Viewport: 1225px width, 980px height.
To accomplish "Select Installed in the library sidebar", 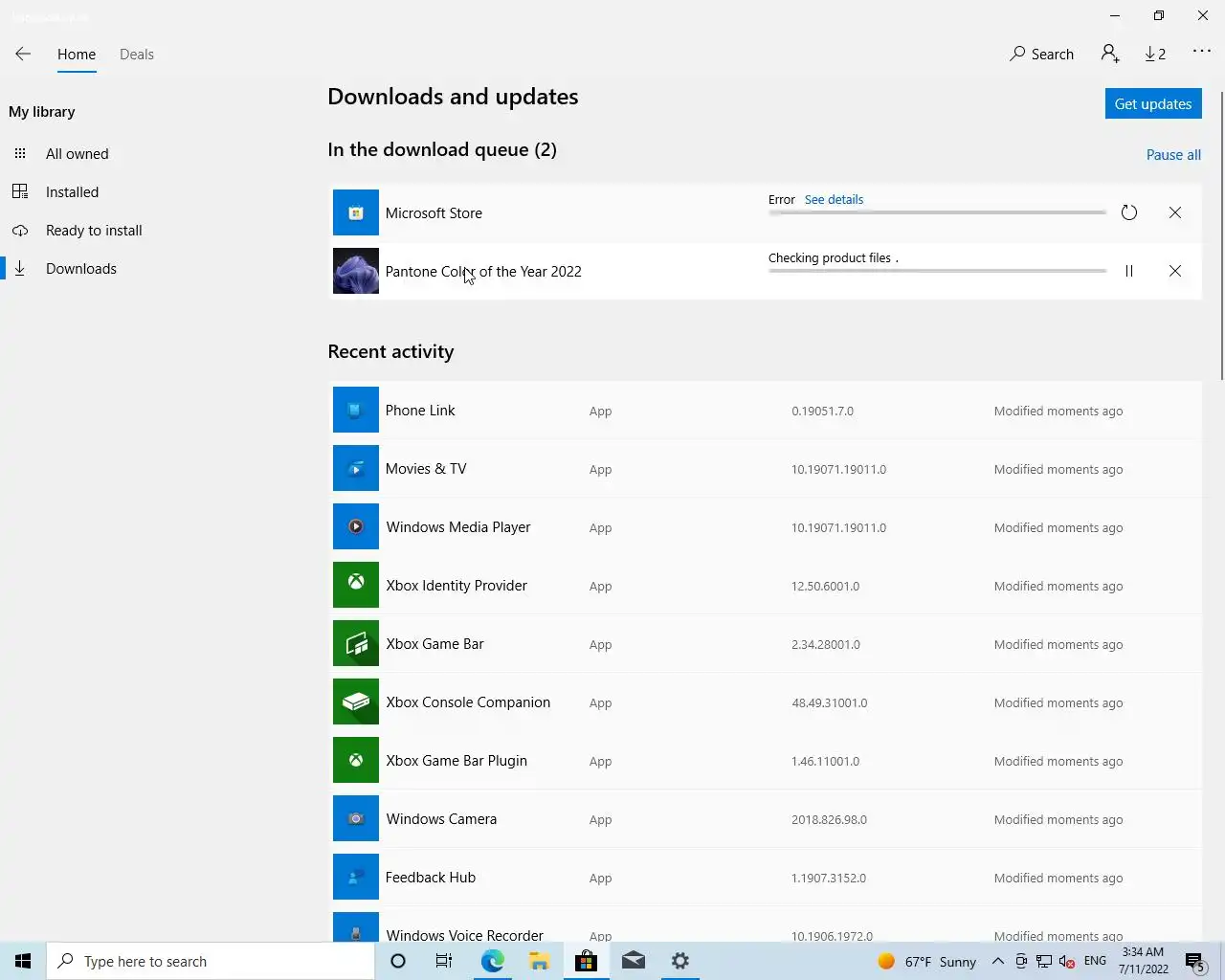I will point(72,192).
